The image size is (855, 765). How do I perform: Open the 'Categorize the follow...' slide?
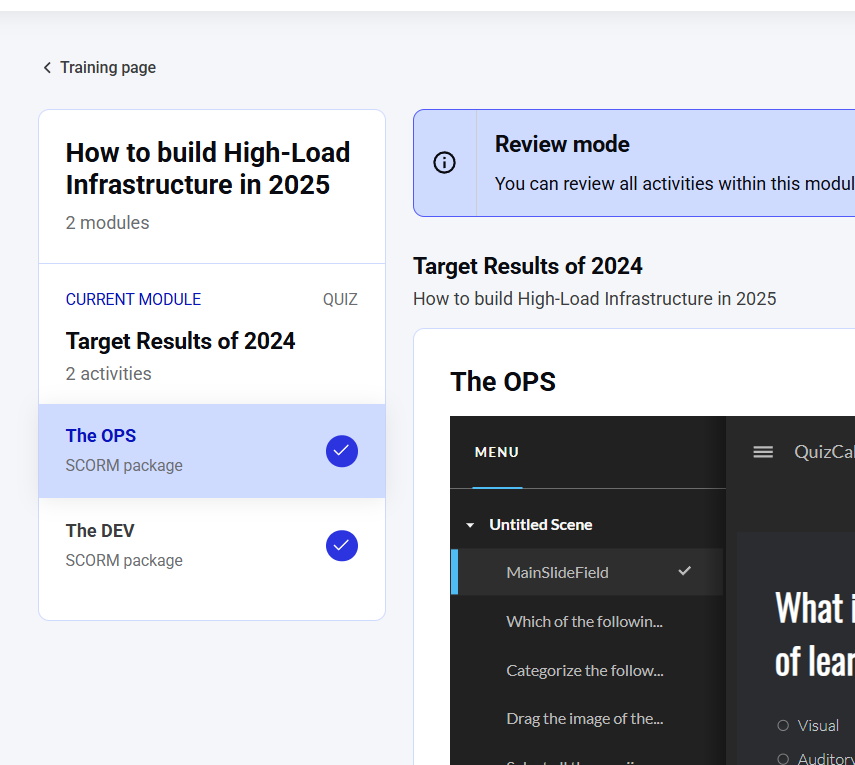click(x=587, y=670)
